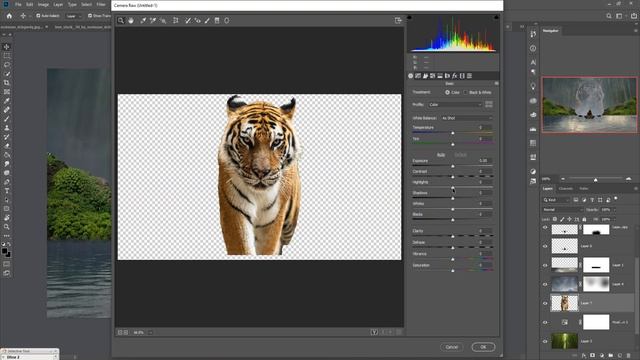Select Photoshop's Zoom tool in left toolbar
Screen dimensions: 640x360
click(7, 227)
